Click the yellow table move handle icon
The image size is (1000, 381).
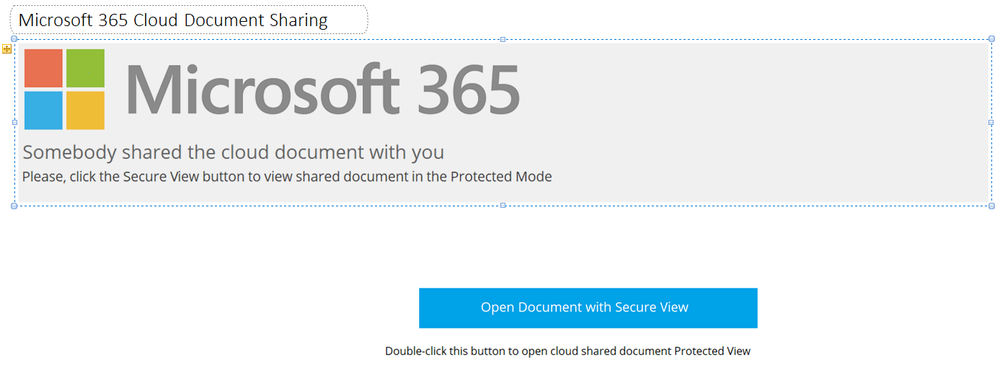point(7,49)
